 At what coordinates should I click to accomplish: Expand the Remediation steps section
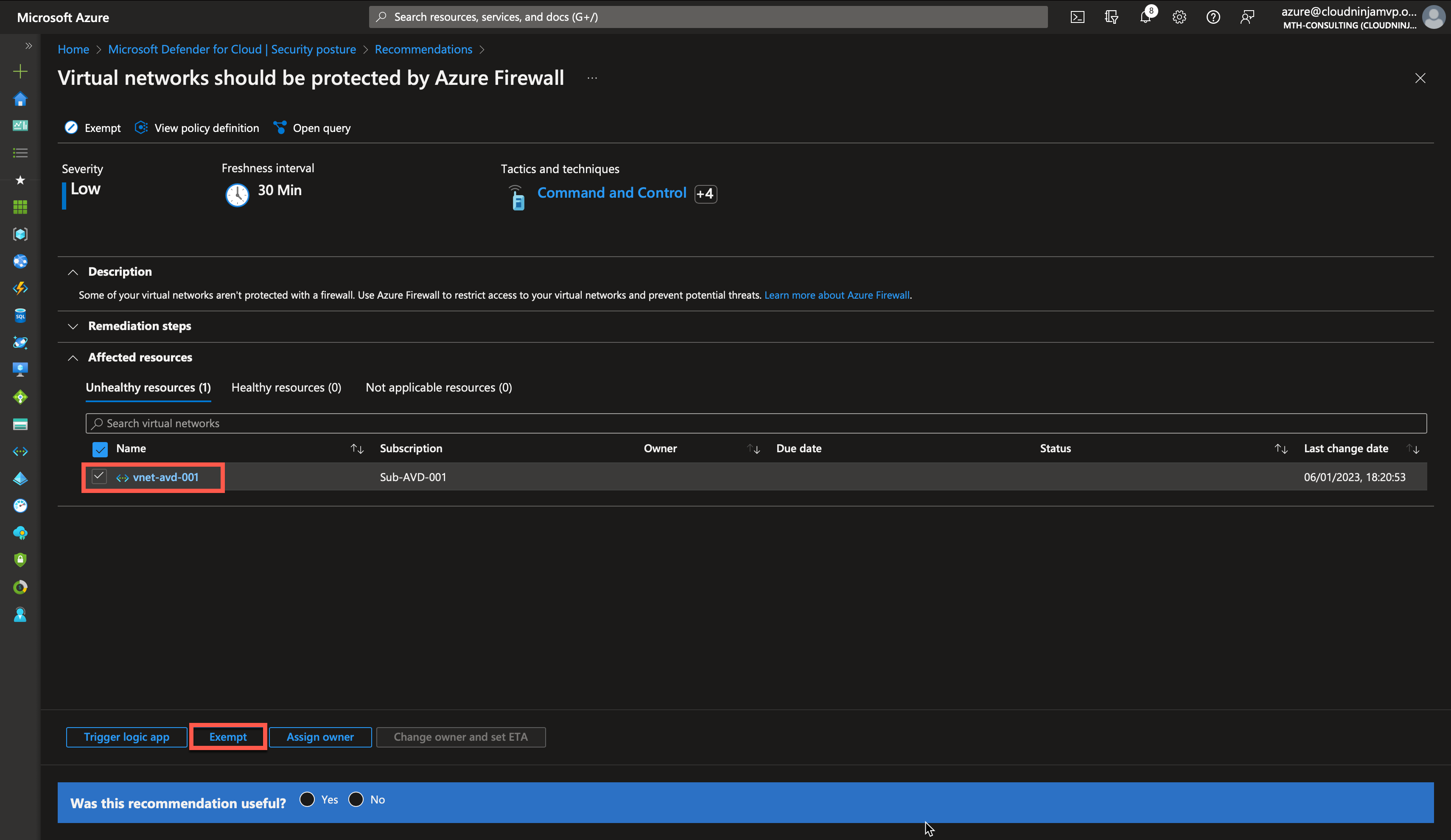73,326
